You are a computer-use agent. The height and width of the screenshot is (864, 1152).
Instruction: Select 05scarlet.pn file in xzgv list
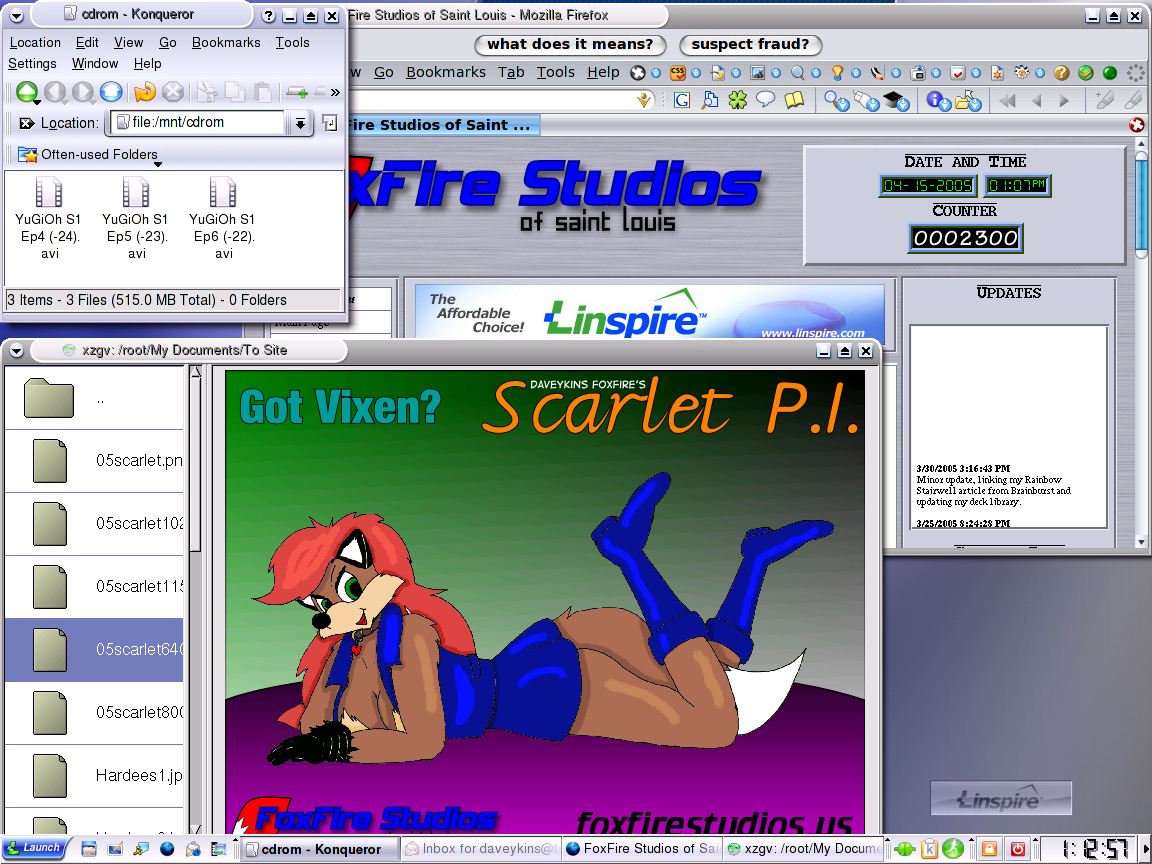94,461
